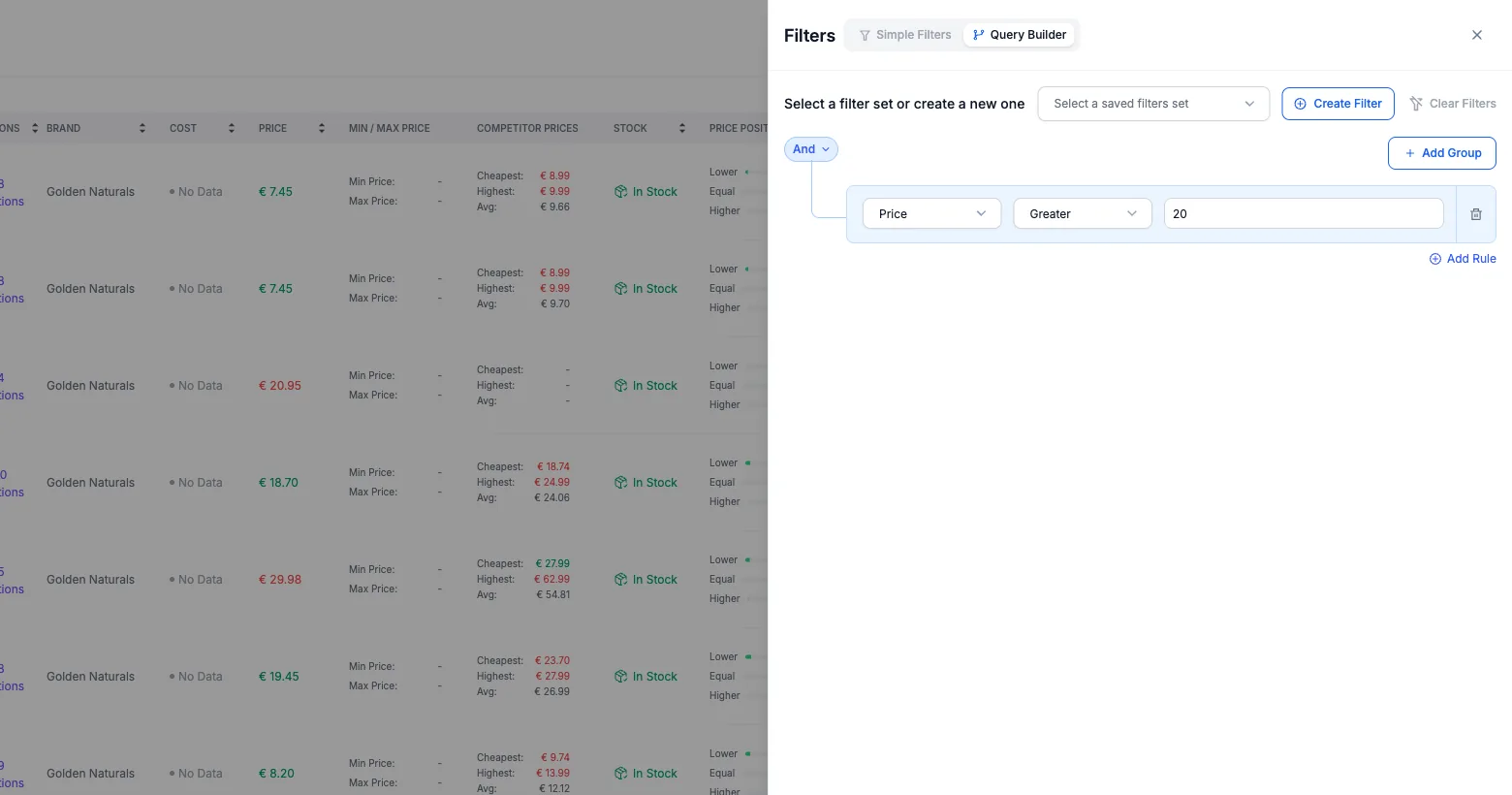
Task: Click the Add Group button
Action: [1442, 153]
